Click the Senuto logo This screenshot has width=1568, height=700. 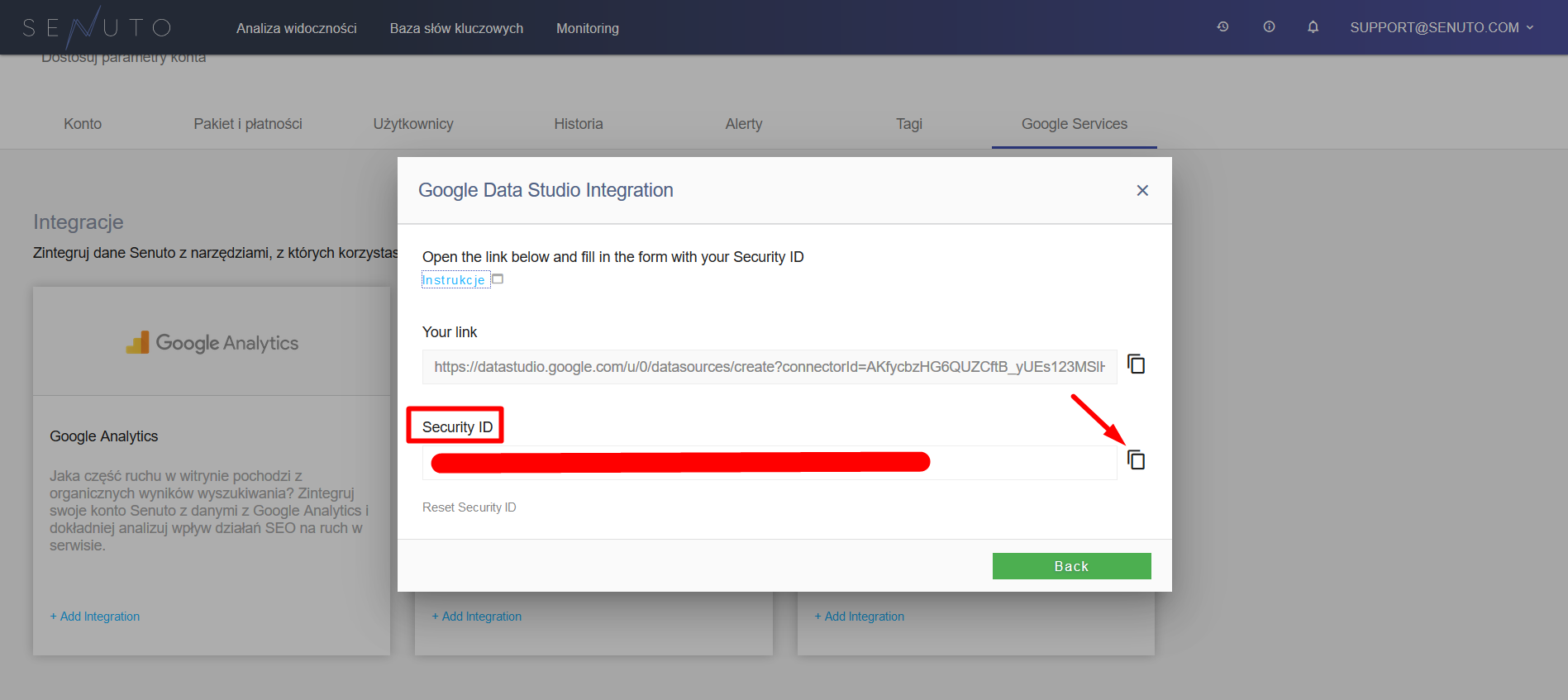tap(97, 28)
